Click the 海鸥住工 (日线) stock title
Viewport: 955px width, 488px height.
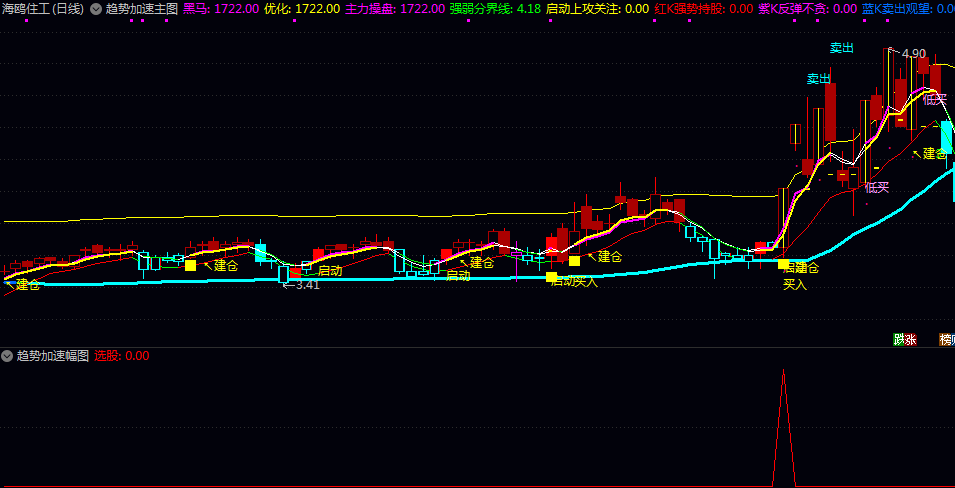tap(43, 9)
